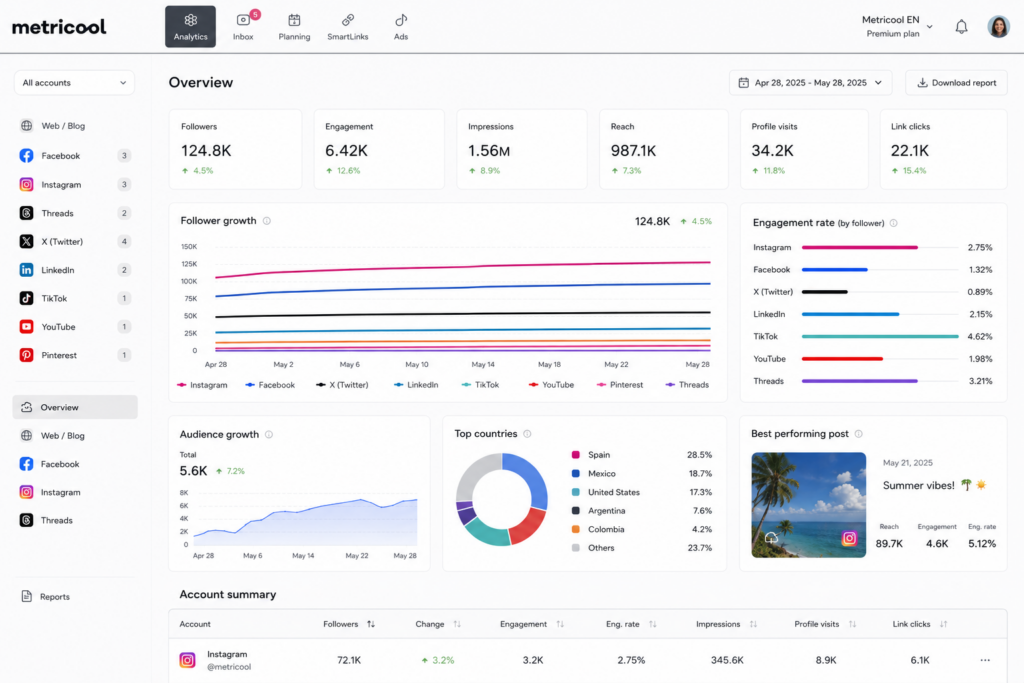Image resolution: width=1024 pixels, height=683 pixels.
Task: Open the Followers 124.8K card
Action: 235,150
